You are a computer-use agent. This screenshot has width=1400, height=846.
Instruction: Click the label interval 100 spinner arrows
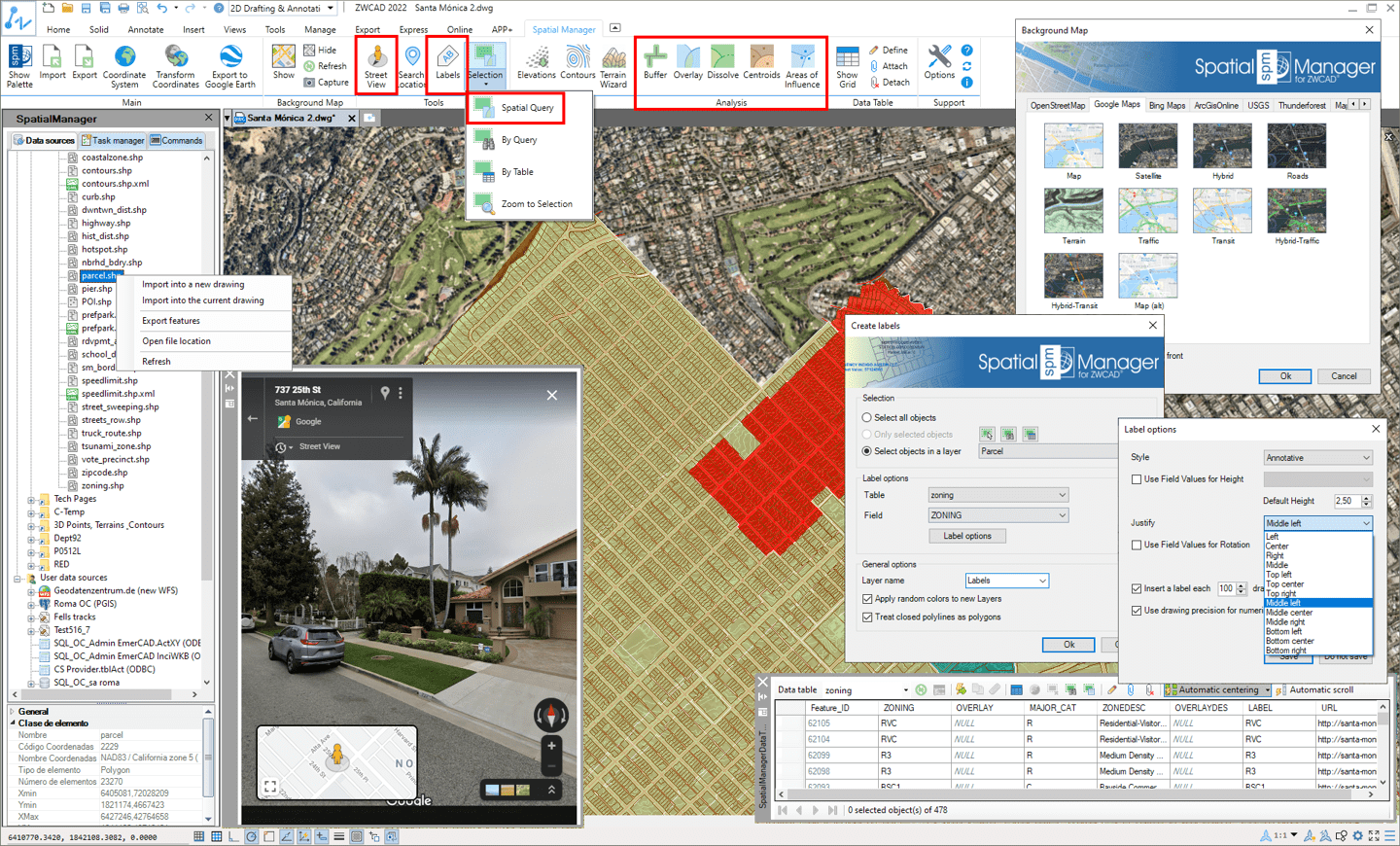click(x=1242, y=588)
